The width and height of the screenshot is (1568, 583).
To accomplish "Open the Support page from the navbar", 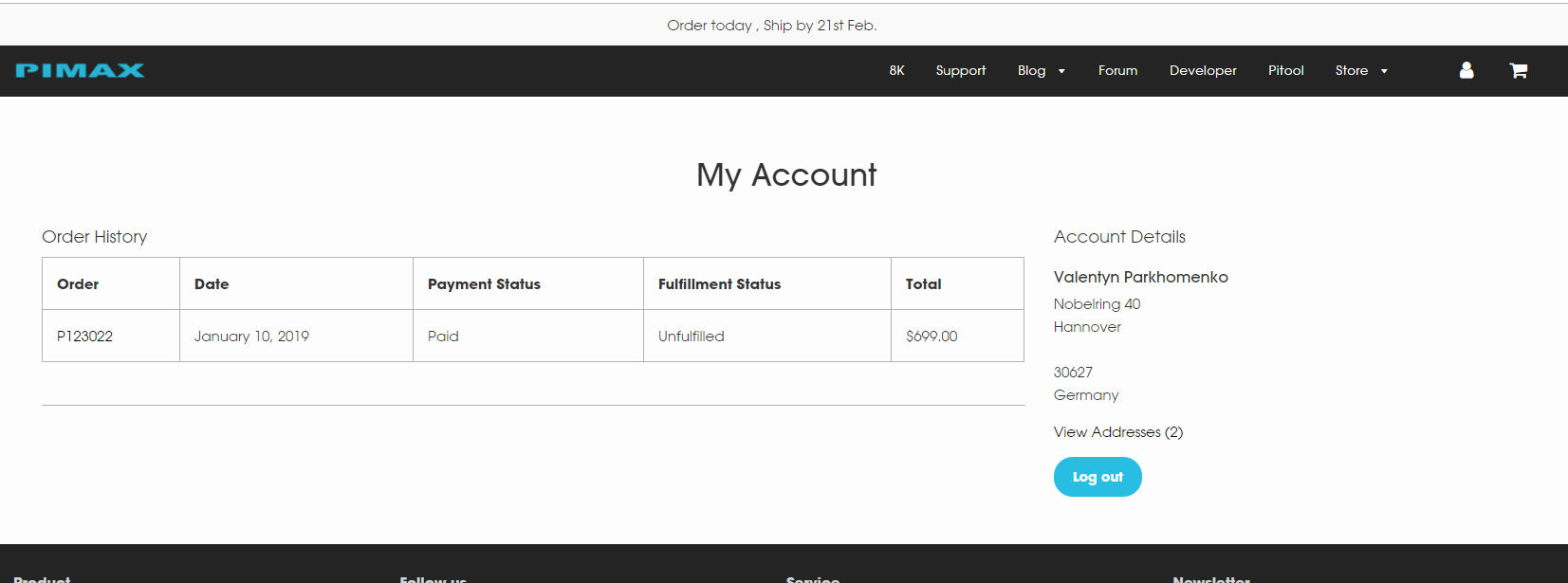I will pos(960,70).
